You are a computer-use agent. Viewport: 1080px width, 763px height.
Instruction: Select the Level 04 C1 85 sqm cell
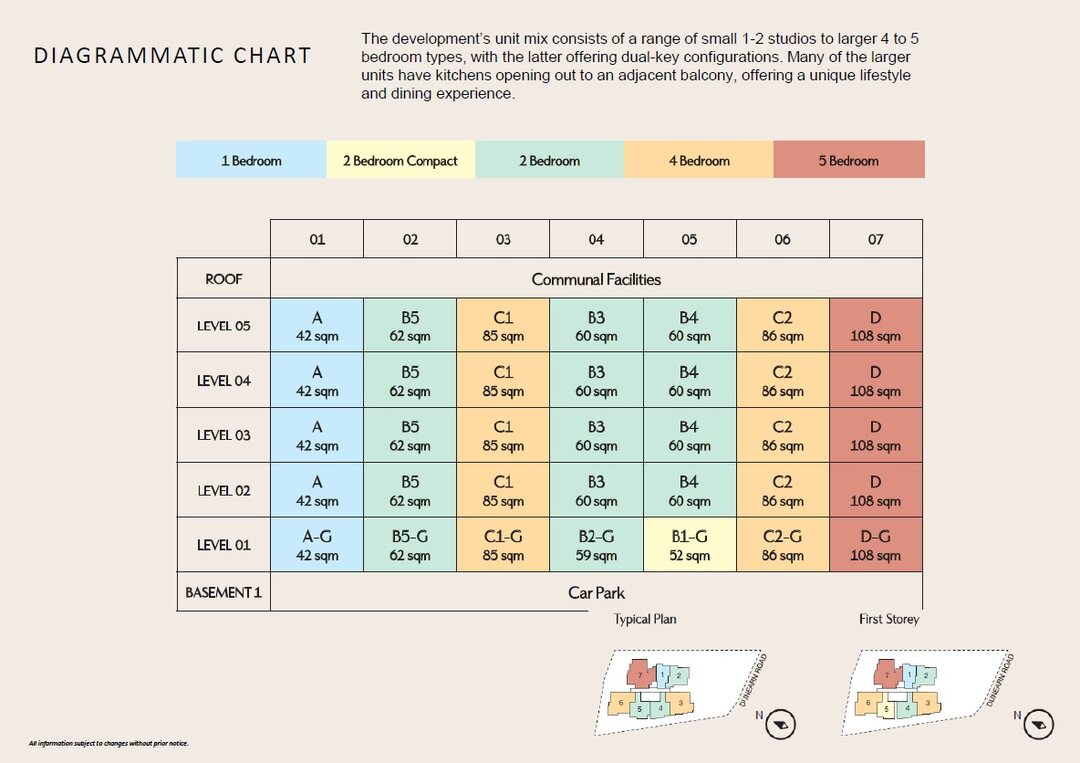tap(503, 381)
